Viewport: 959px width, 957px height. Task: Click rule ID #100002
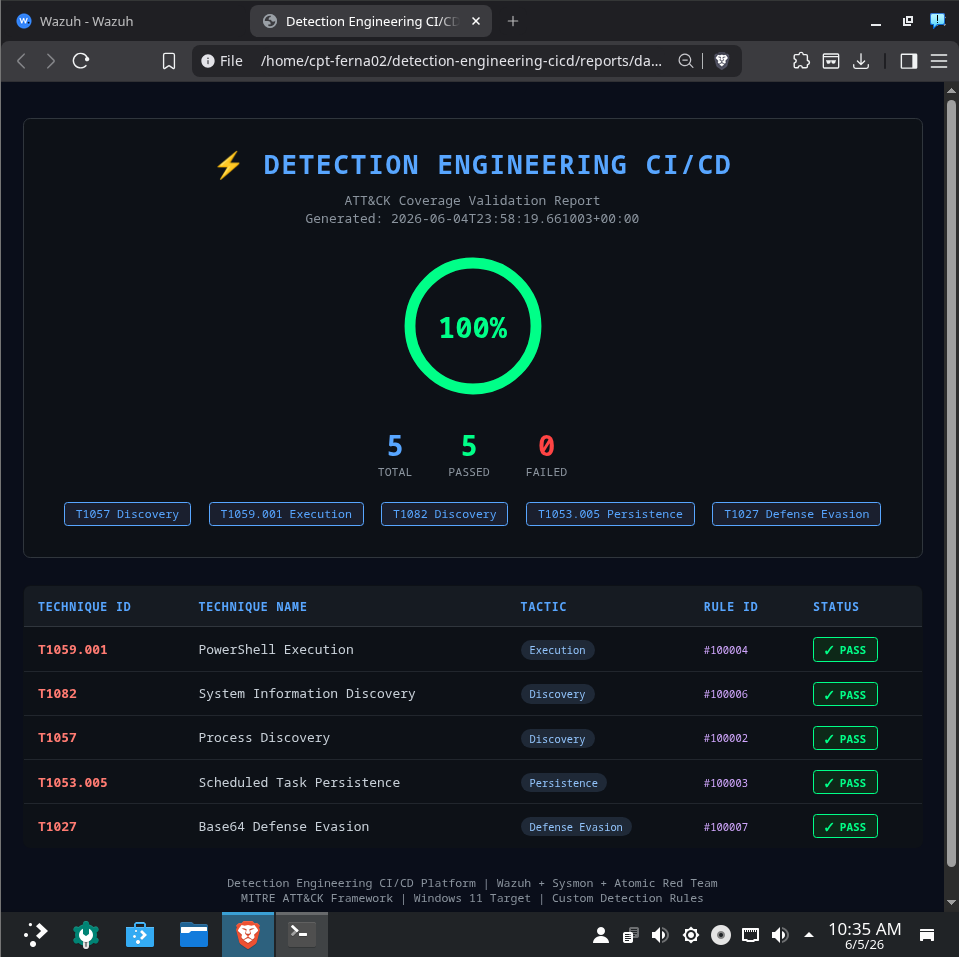pyautogui.click(x=725, y=738)
